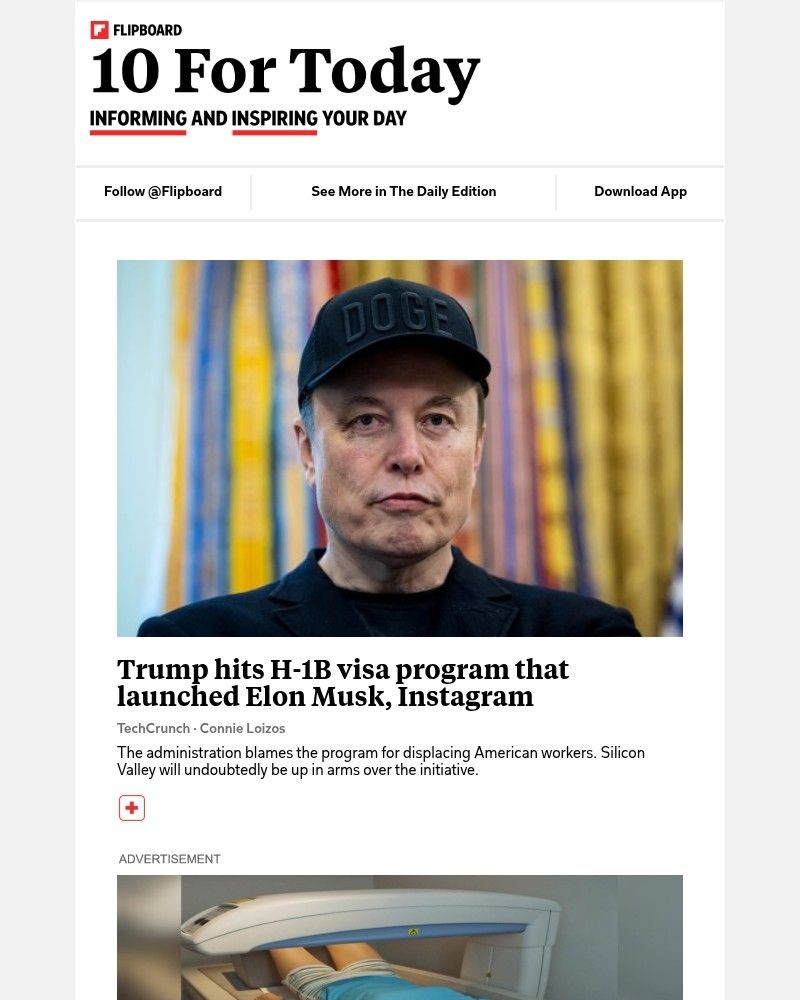Click the article summary about displacing American workers
This screenshot has width=800, height=1000.
381,761
